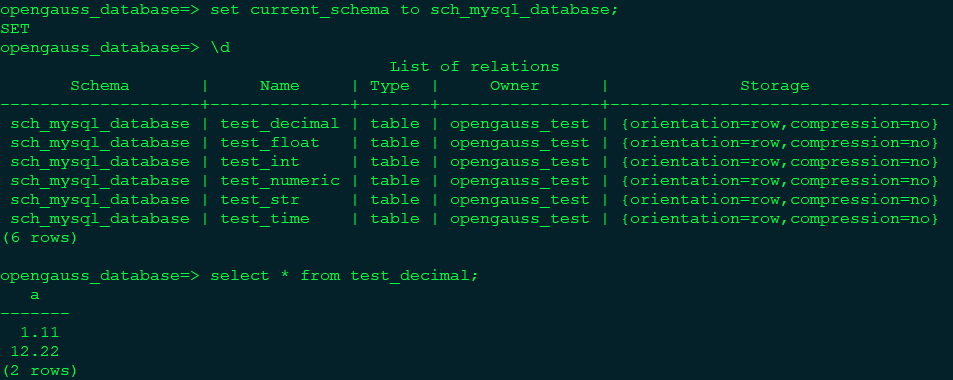This screenshot has width=953, height=380.
Task: Click the Storage column header
Action: coord(774,86)
